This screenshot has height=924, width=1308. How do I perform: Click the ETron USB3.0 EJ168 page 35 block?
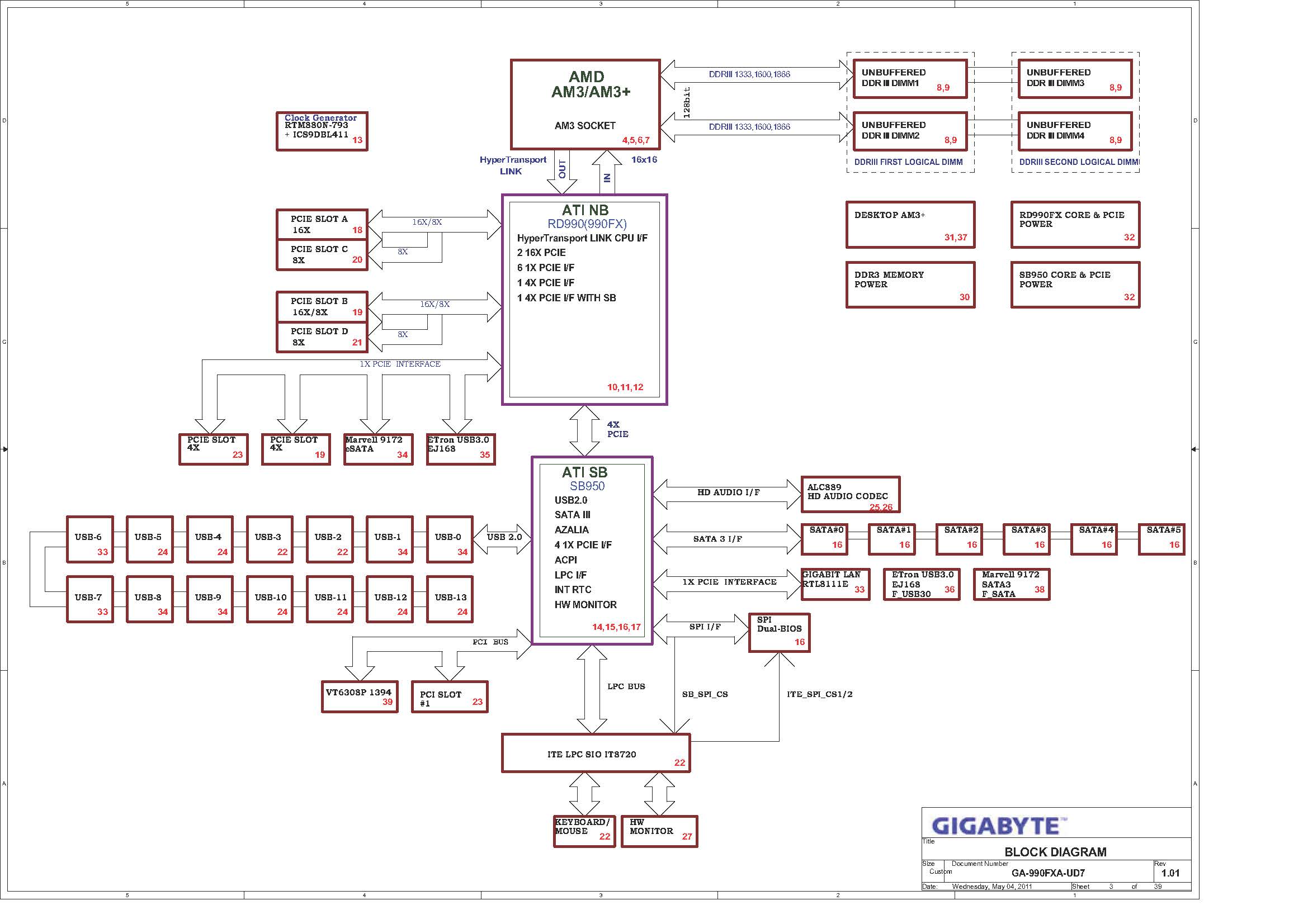(461, 449)
